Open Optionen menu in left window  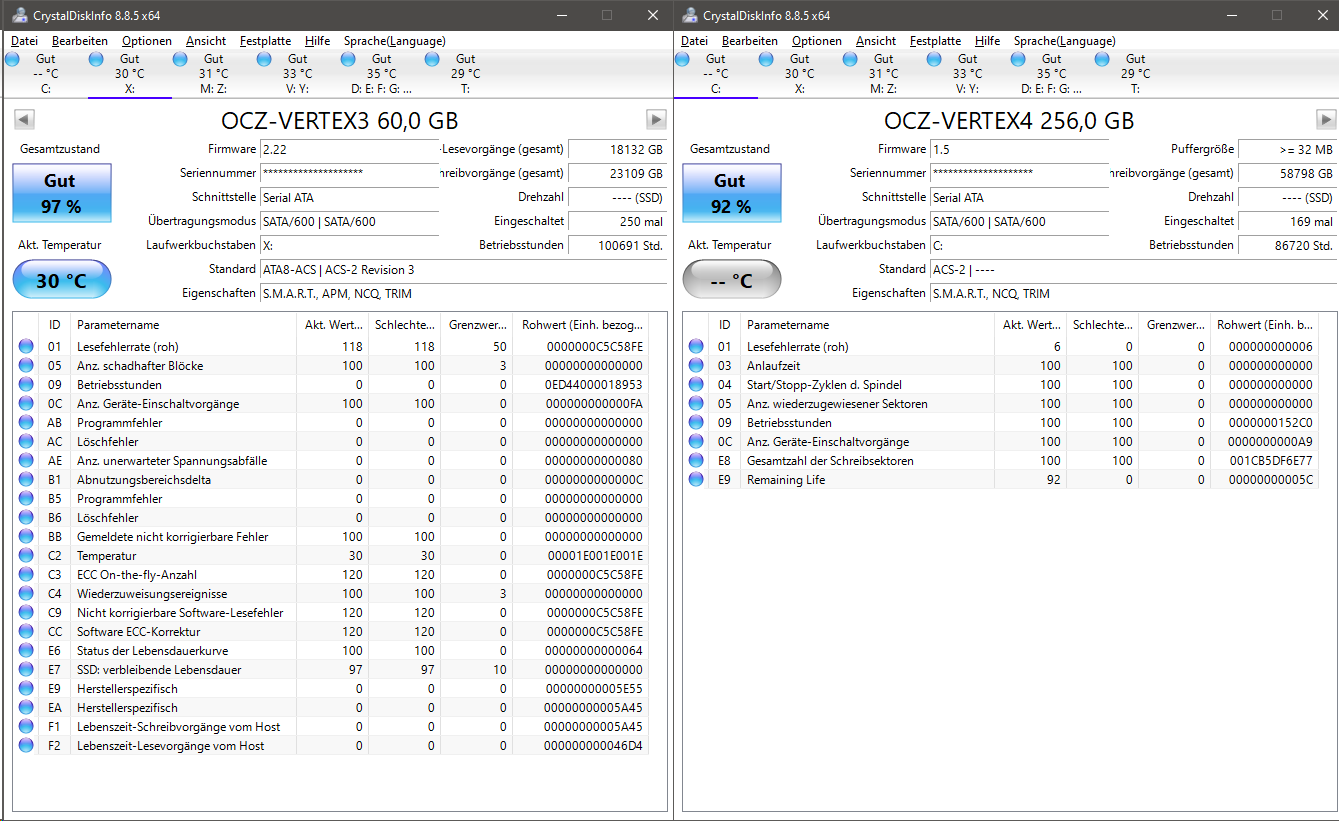tap(147, 41)
